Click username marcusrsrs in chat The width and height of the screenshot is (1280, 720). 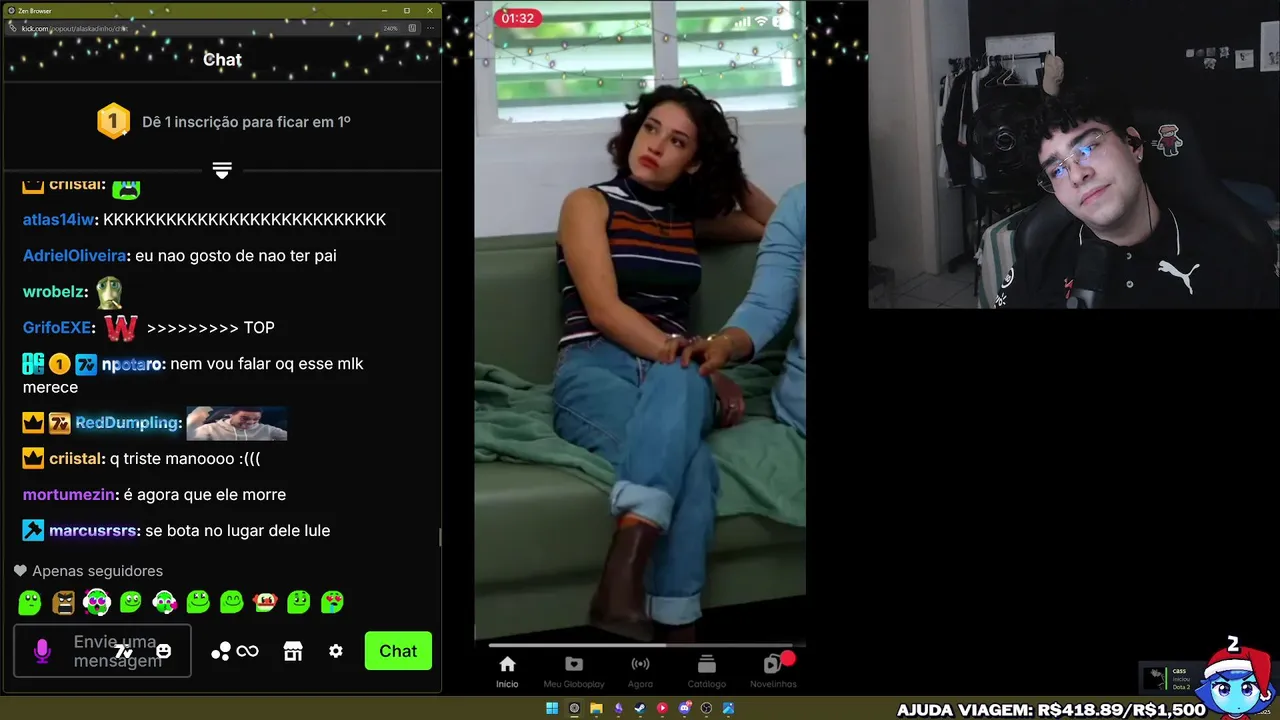[x=92, y=531]
